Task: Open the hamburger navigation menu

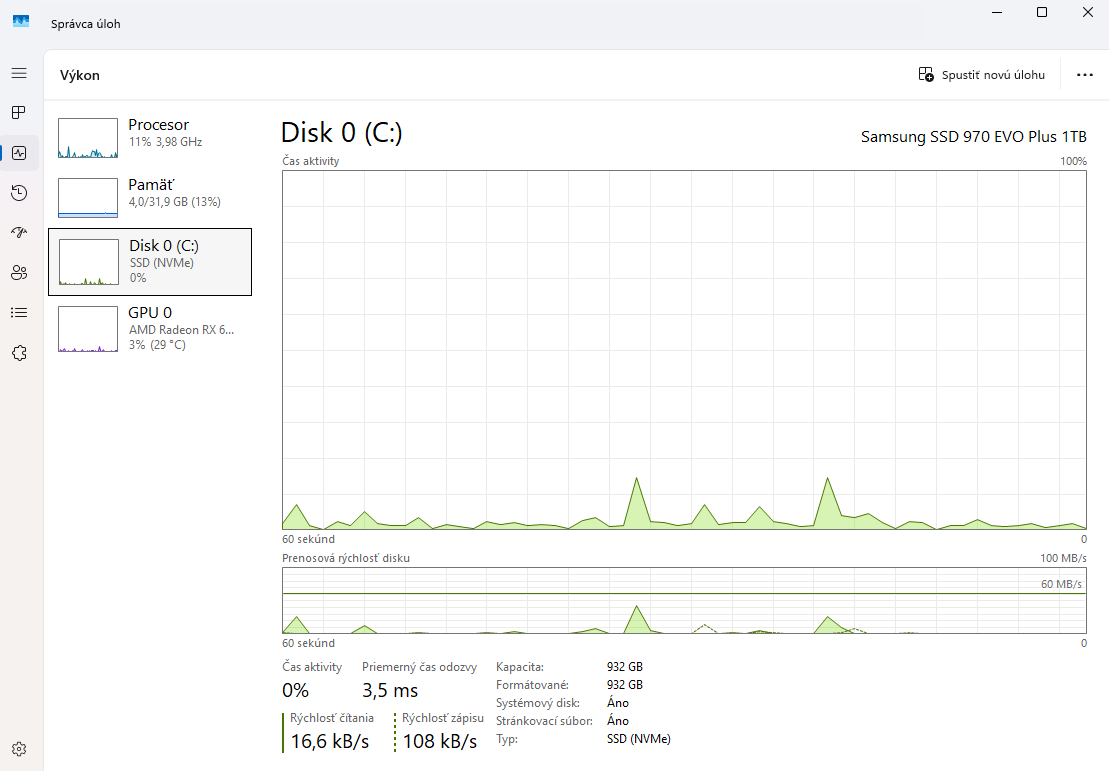Action: coord(19,74)
